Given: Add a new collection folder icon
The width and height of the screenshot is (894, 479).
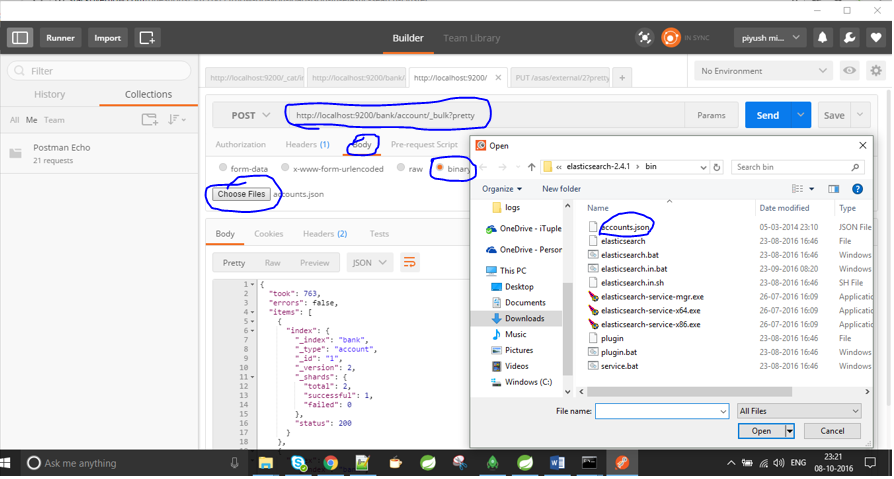Looking at the screenshot, I should coord(149,120).
